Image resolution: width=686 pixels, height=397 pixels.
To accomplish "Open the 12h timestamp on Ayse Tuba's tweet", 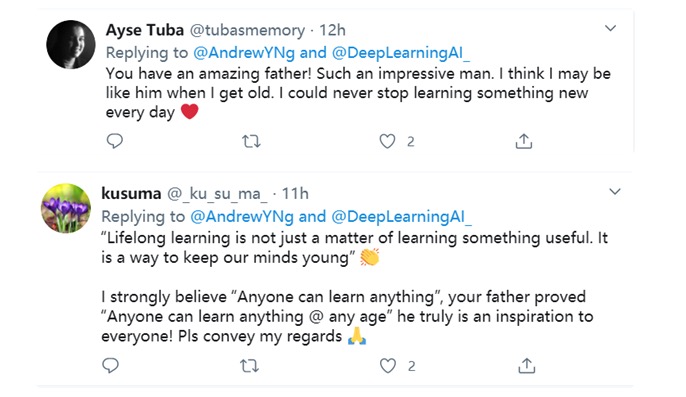I will (332, 30).
